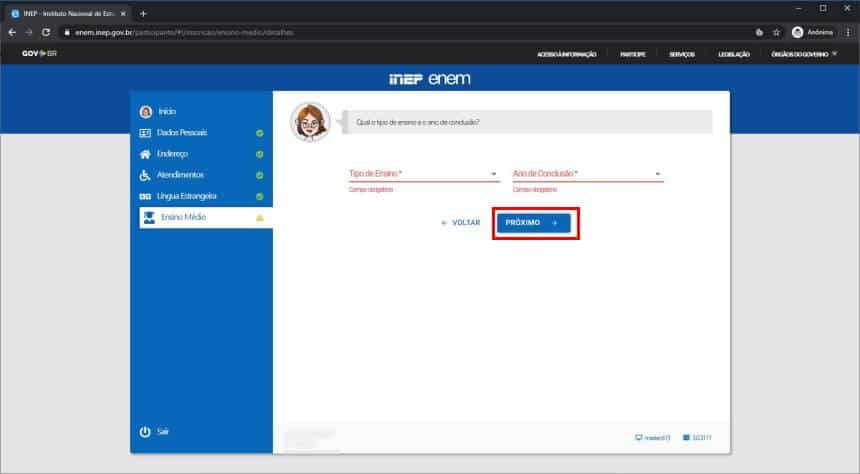This screenshot has width=860, height=474.
Task: Open Participe in the government bar
Action: pyautogui.click(x=632, y=54)
